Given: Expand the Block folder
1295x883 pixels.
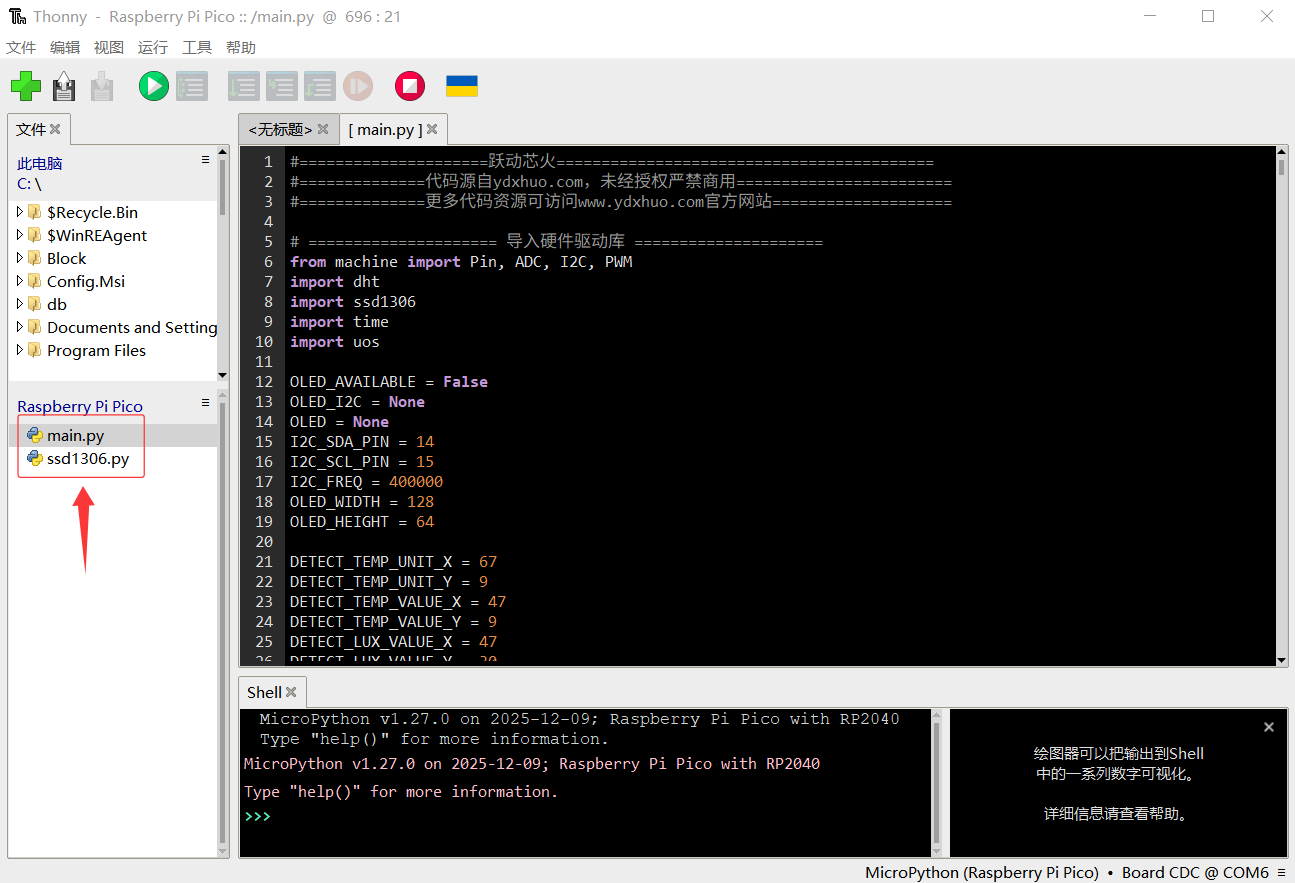Looking at the screenshot, I should (x=20, y=258).
